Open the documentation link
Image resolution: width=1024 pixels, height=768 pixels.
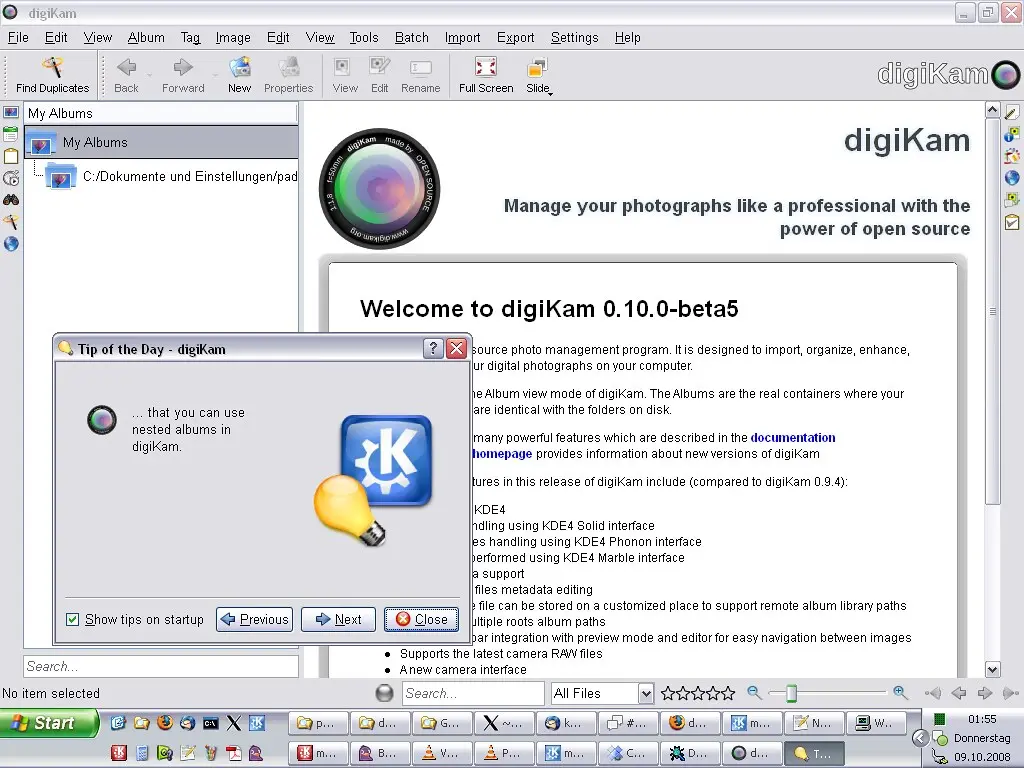coord(793,437)
